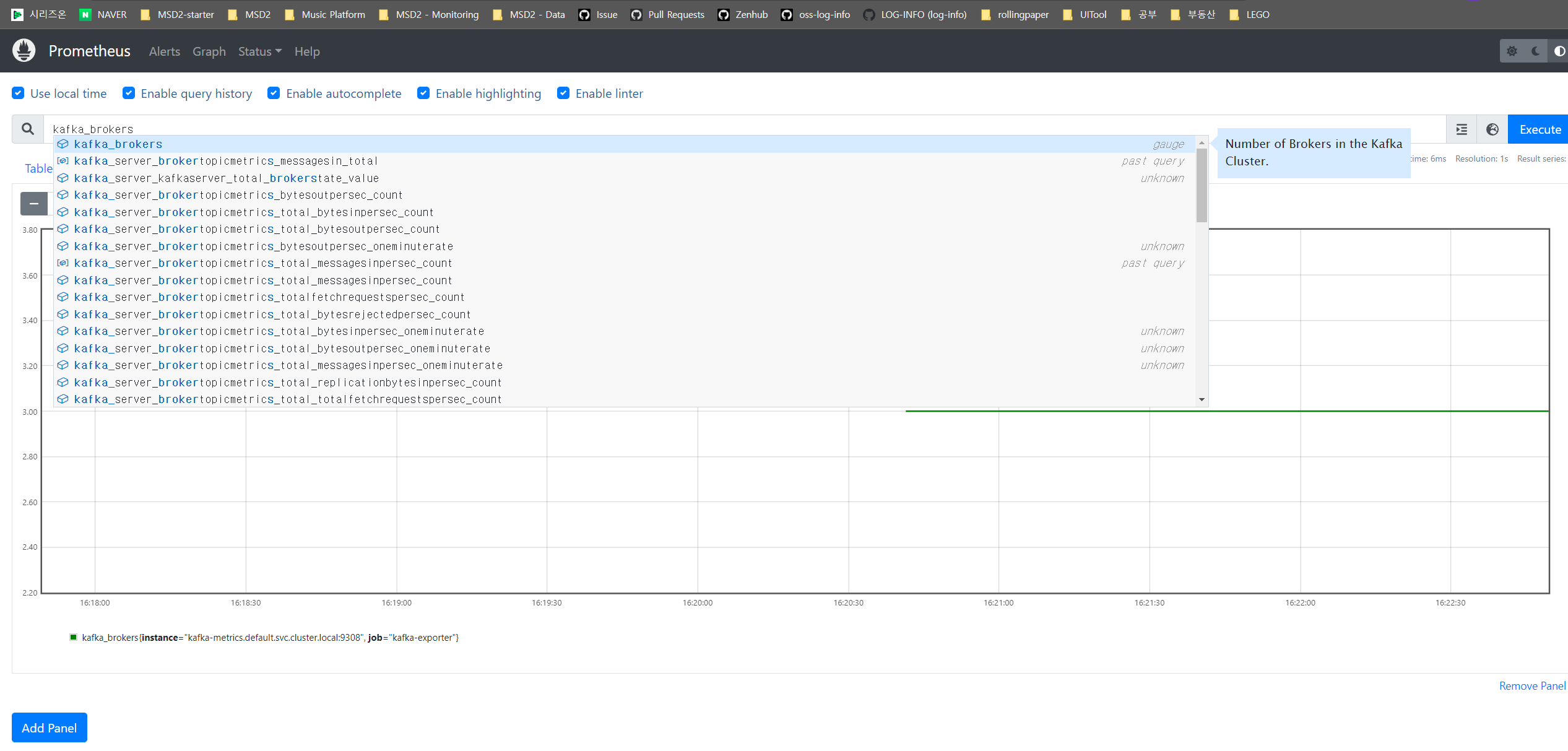Click the autocomplete list scroll-down arrow
The image size is (1568, 751).
pos(1202,399)
